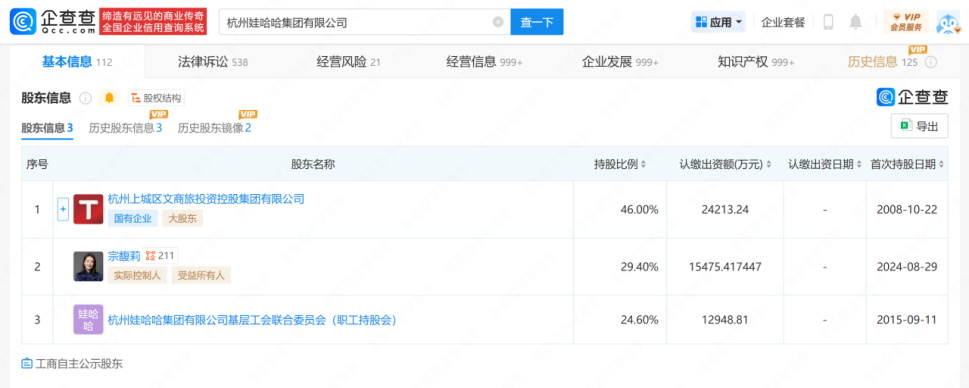The height and width of the screenshot is (388, 969).
Task: Switch to the 历史股东信息 sub-tab
Action: [125, 128]
